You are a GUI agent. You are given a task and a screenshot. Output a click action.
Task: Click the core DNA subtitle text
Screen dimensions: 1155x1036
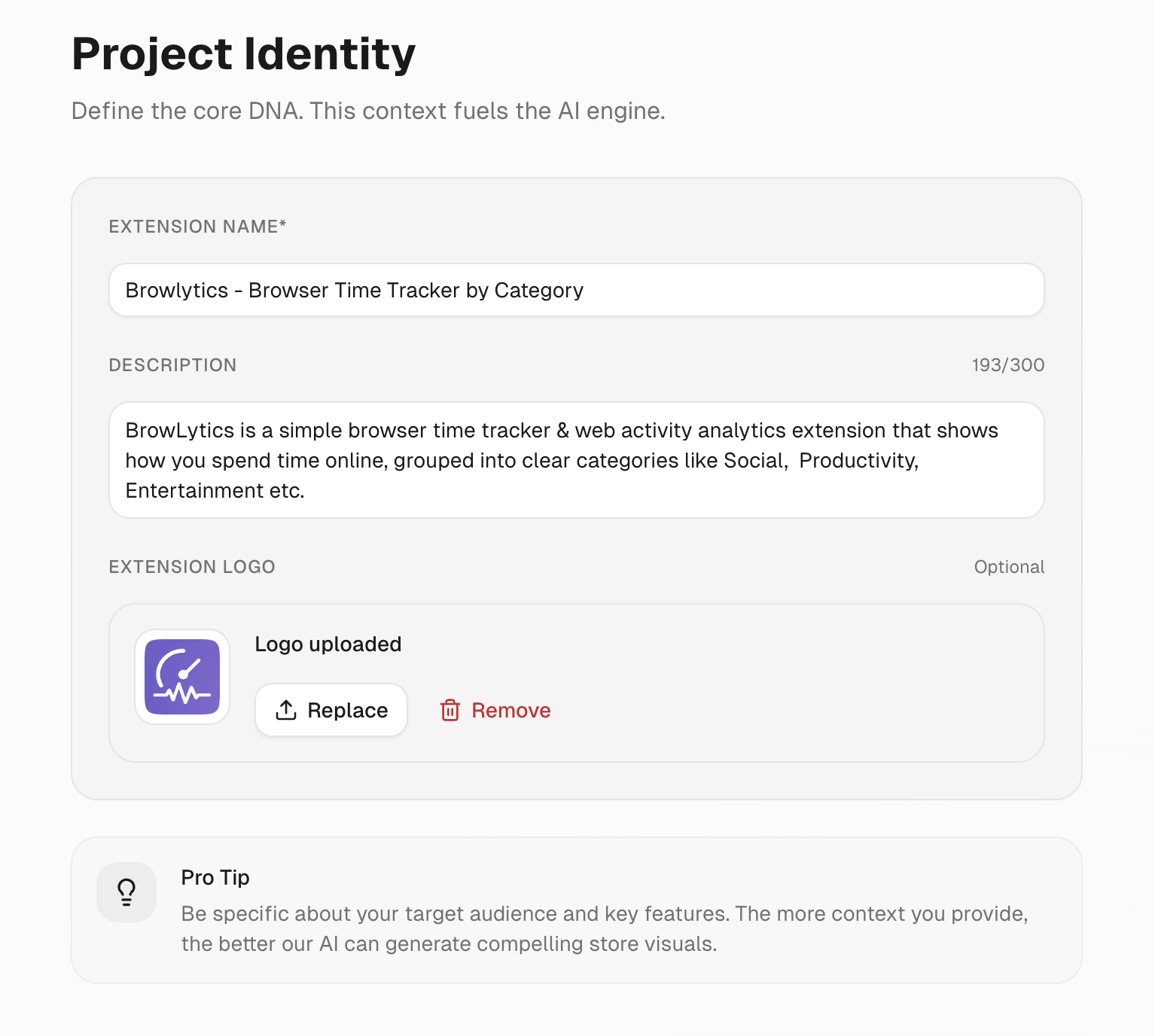pos(368,111)
